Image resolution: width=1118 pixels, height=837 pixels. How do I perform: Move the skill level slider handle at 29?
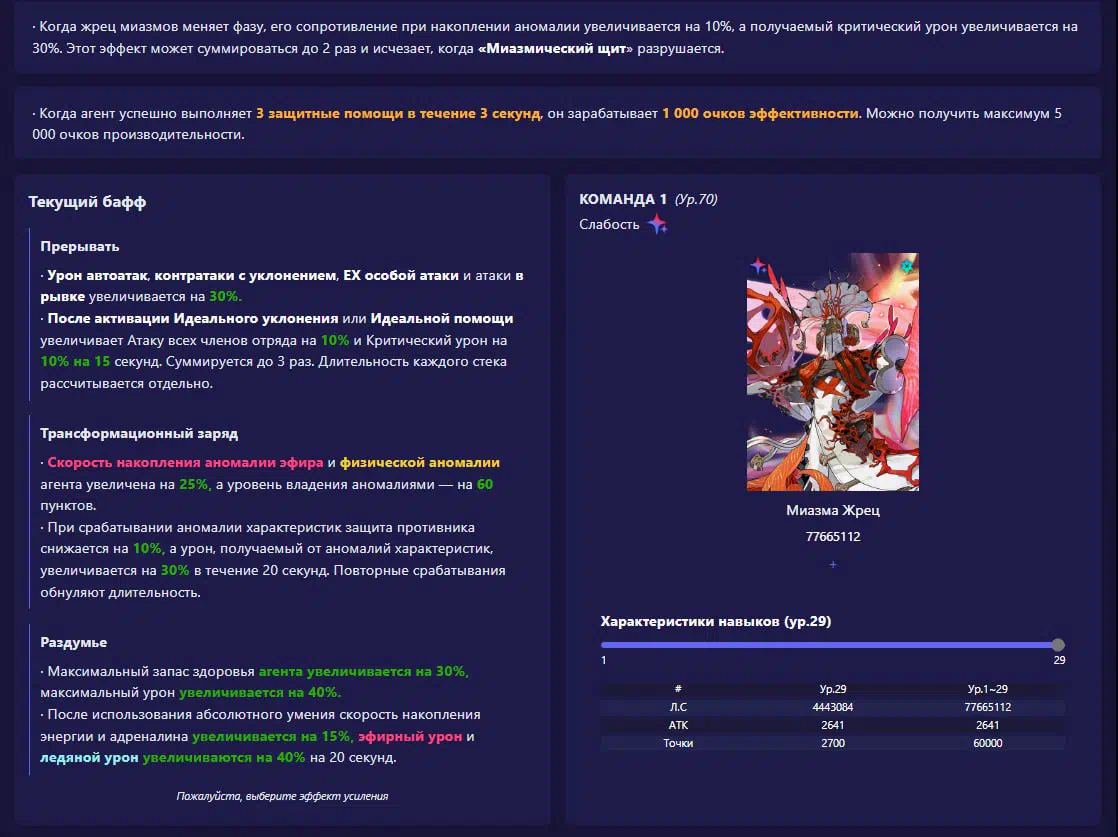pos(1058,645)
